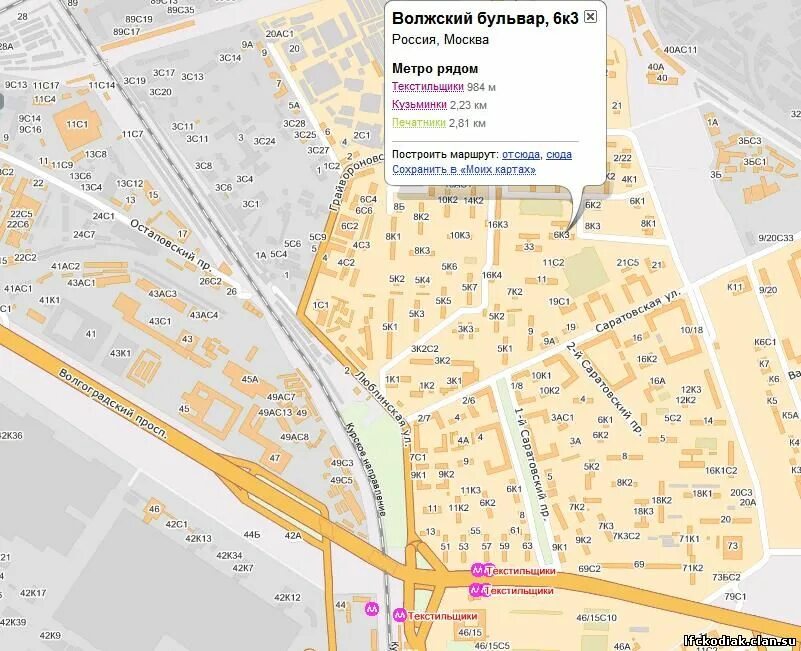Click building label 16К3

click(498, 224)
